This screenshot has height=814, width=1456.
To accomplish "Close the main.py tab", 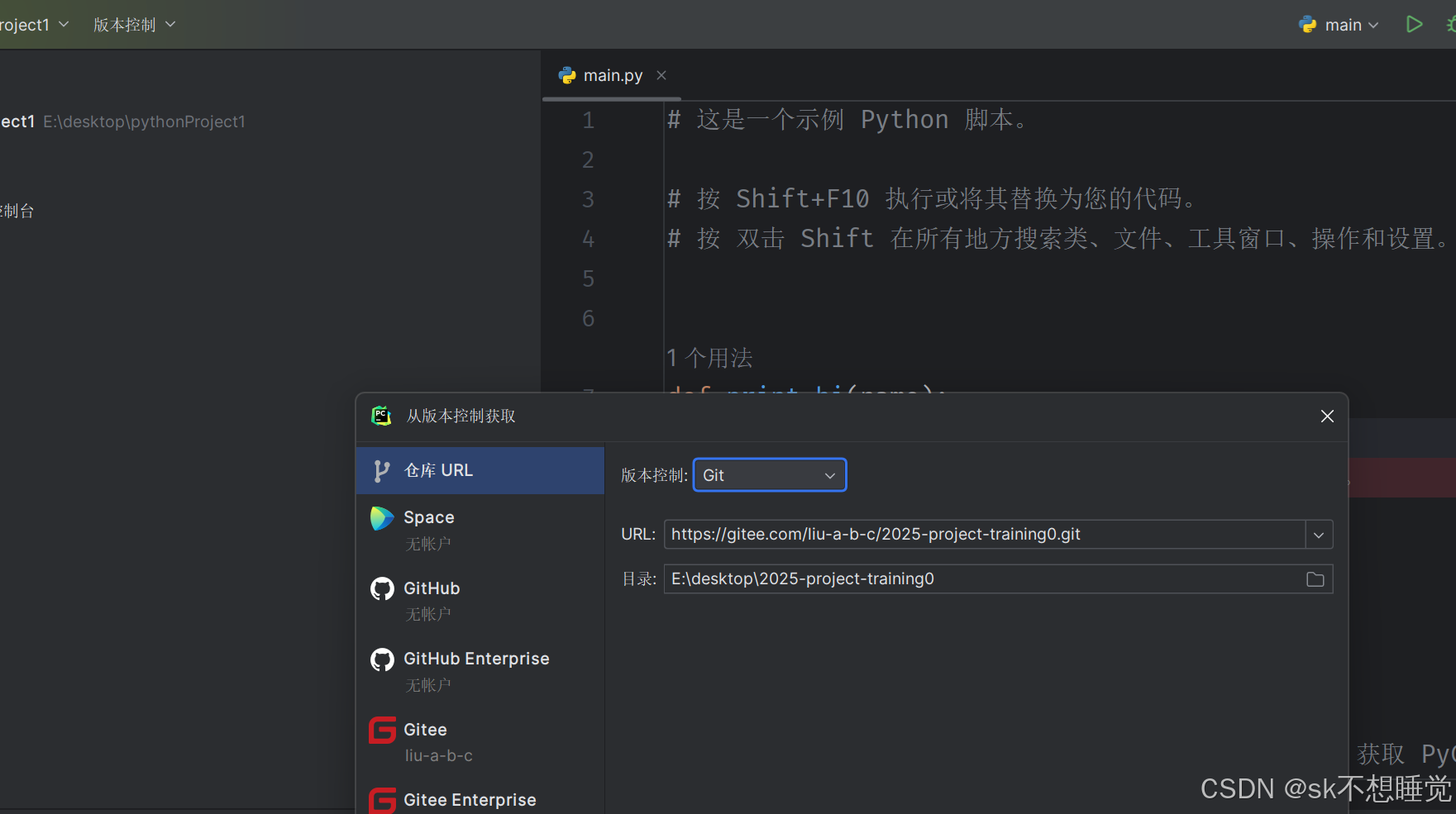I will point(661,75).
